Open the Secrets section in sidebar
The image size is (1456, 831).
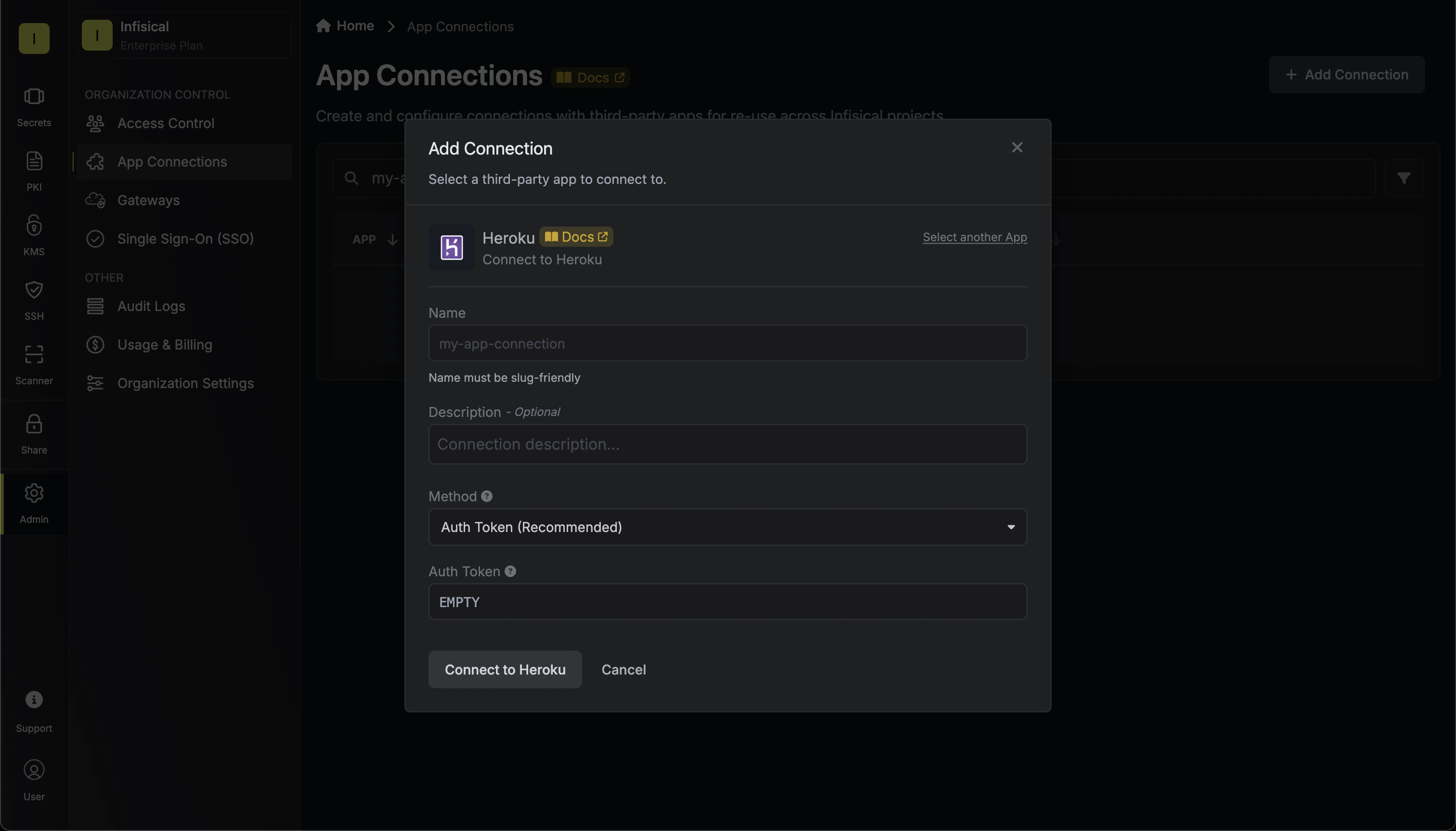tap(34, 107)
